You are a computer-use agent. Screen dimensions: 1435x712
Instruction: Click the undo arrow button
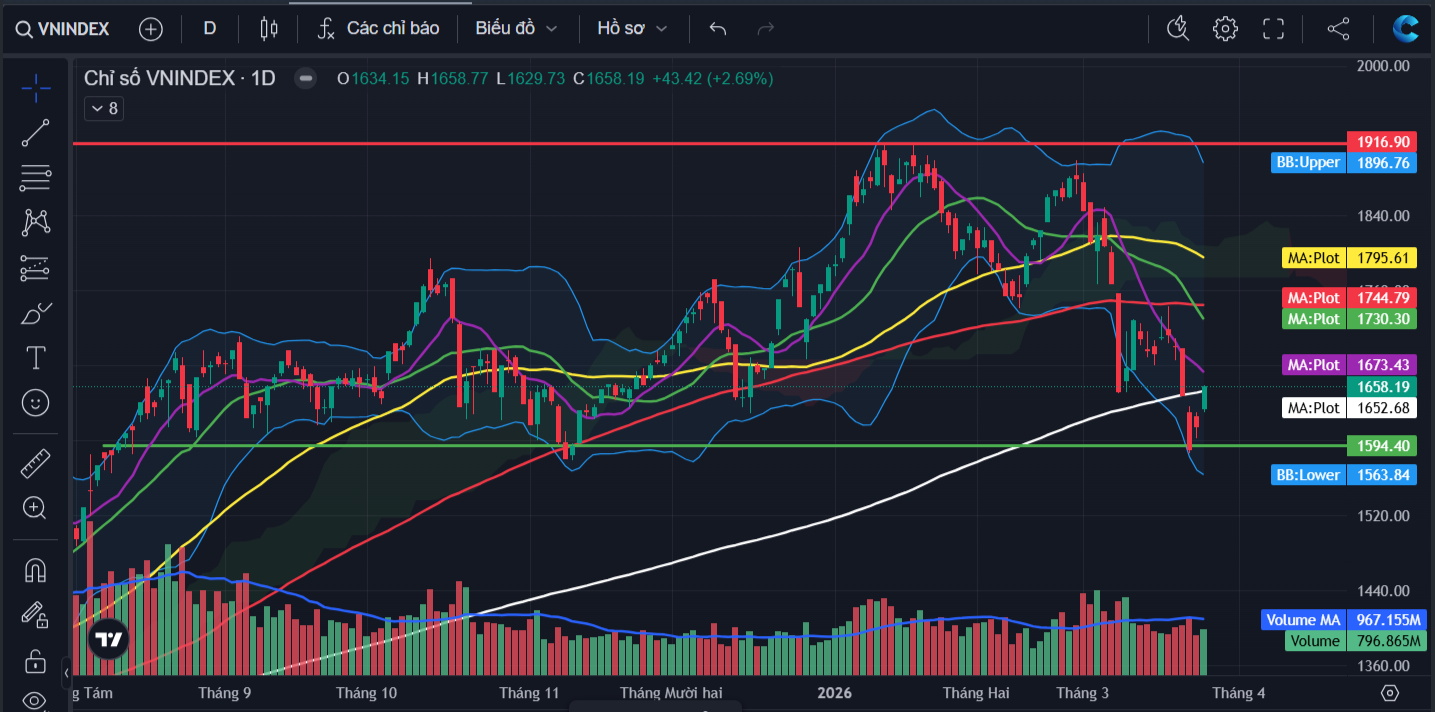tap(717, 29)
